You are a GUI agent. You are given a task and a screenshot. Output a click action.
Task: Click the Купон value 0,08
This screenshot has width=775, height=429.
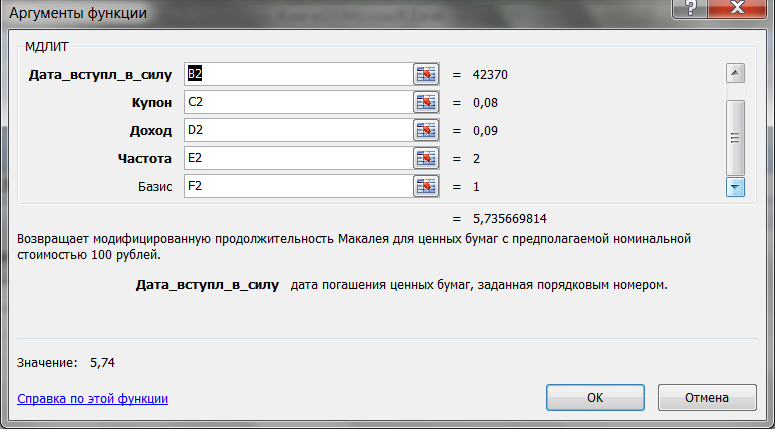click(x=485, y=103)
